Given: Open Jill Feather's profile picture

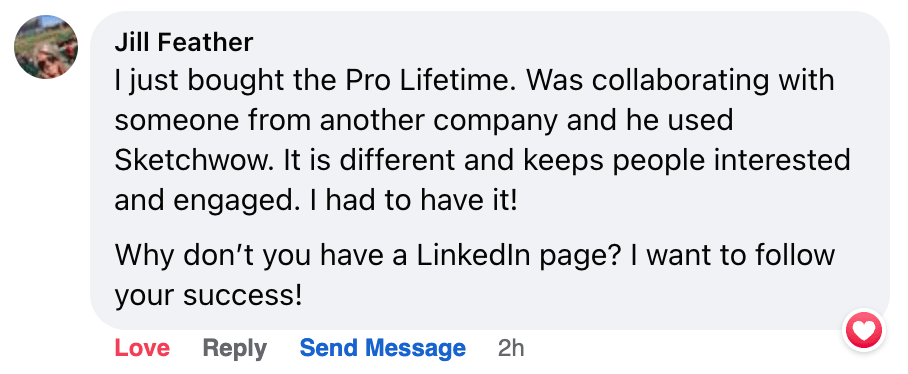Looking at the screenshot, I should pos(46,47).
